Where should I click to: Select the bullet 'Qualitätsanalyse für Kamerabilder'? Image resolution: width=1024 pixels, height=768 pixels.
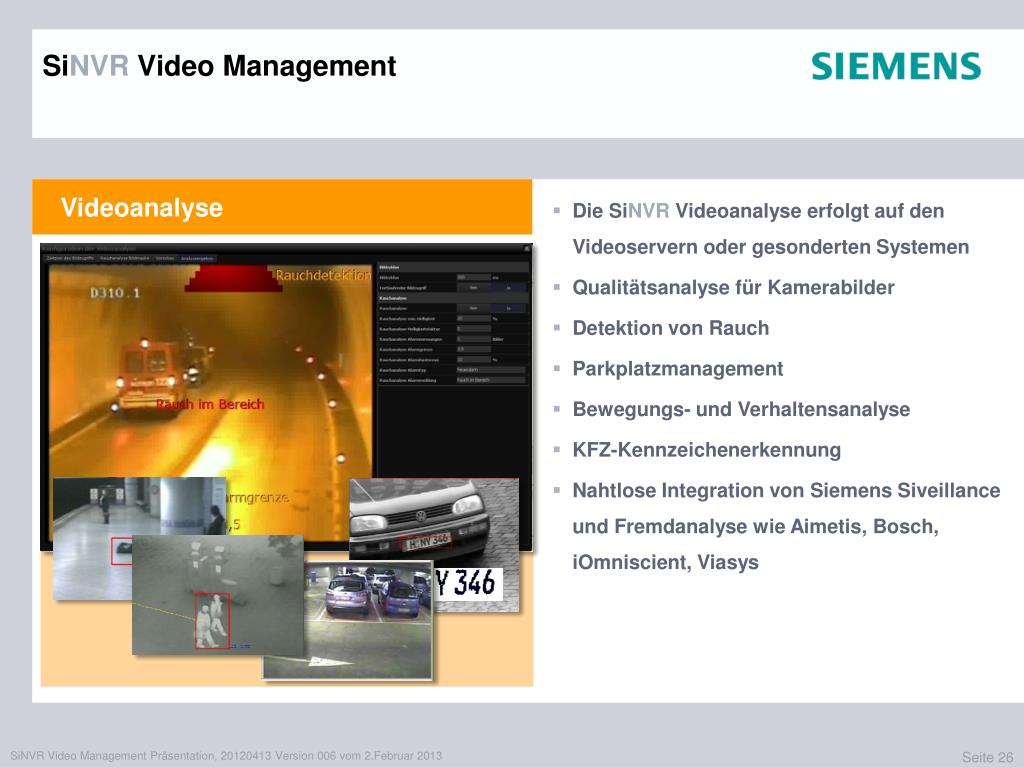733,287
